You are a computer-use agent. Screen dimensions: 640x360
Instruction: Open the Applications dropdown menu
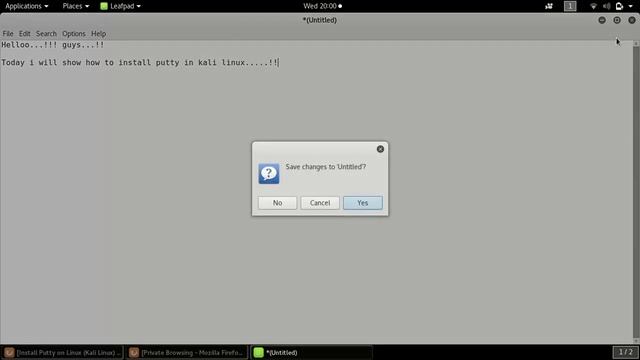27,6
